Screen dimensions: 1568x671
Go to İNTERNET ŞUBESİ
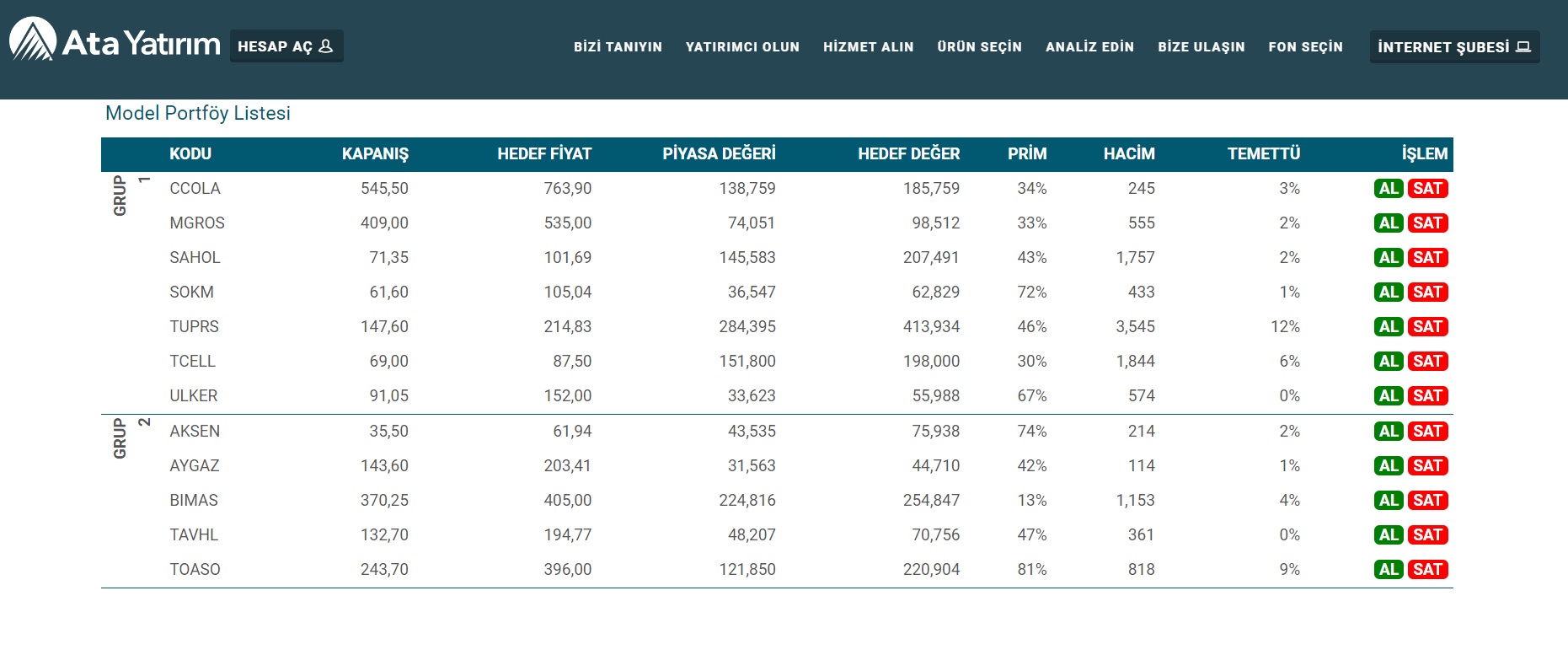[1454, 47]
